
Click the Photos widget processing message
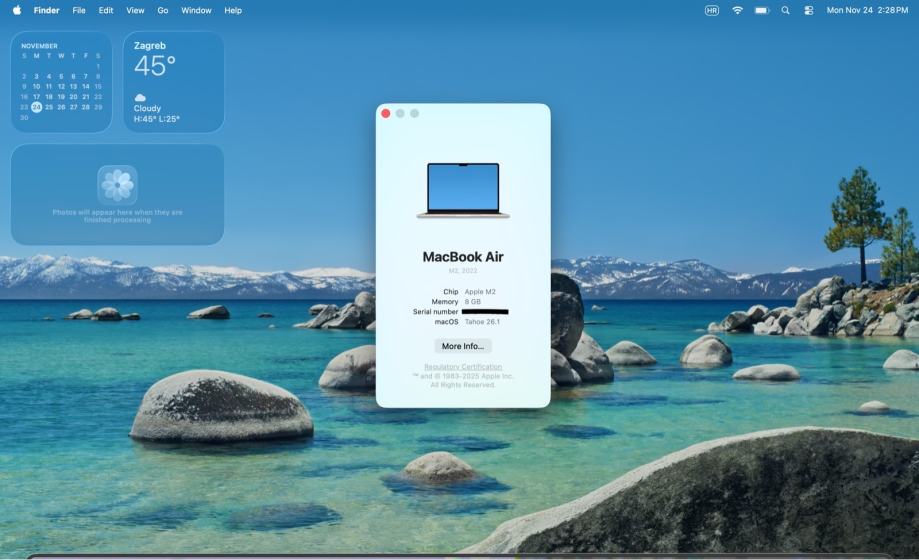click(x=117, y=216)
